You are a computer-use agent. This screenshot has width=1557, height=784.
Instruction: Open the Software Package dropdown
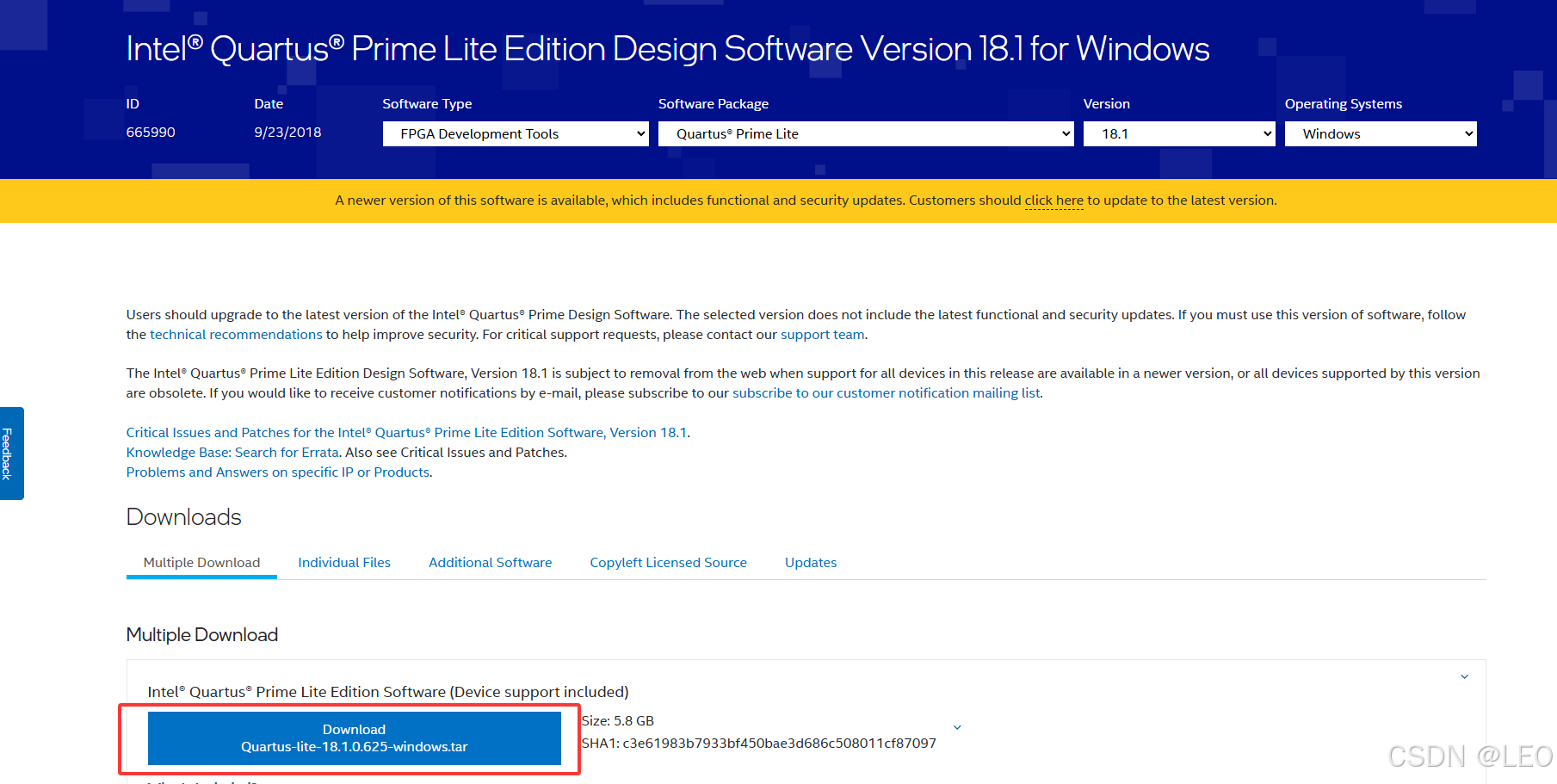pos(866,133)
